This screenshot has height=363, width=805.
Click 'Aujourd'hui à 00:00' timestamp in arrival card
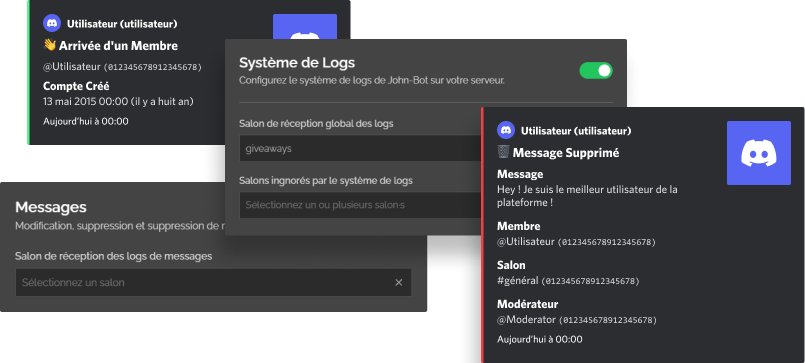[86, 121]
